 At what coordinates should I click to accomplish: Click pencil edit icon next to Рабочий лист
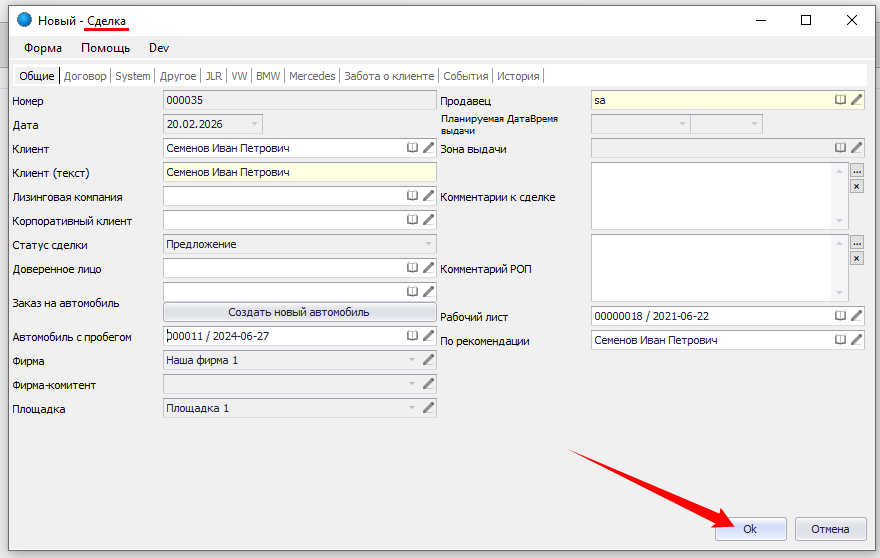pos(857,316)
